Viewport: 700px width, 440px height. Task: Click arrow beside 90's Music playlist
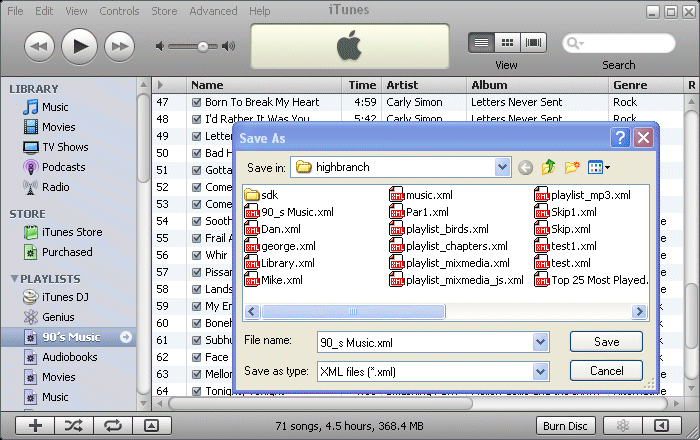click(126, 337)
